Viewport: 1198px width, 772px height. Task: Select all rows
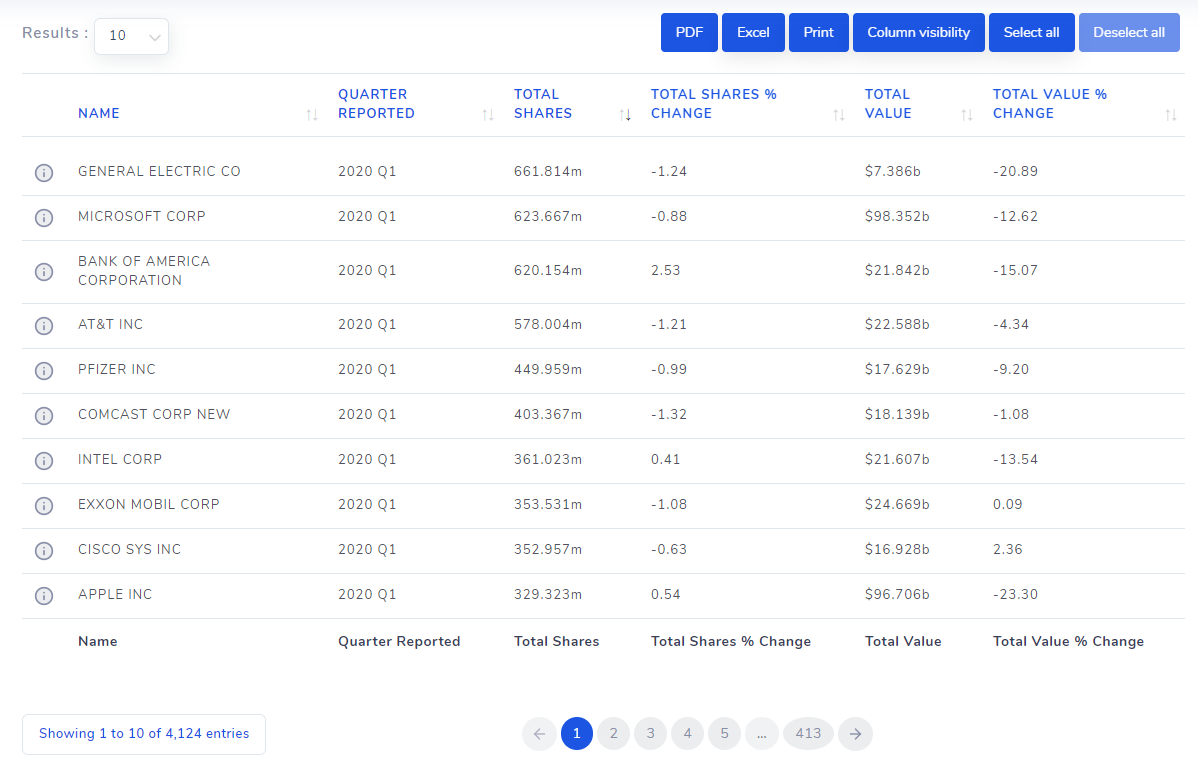click(1031, 33)
